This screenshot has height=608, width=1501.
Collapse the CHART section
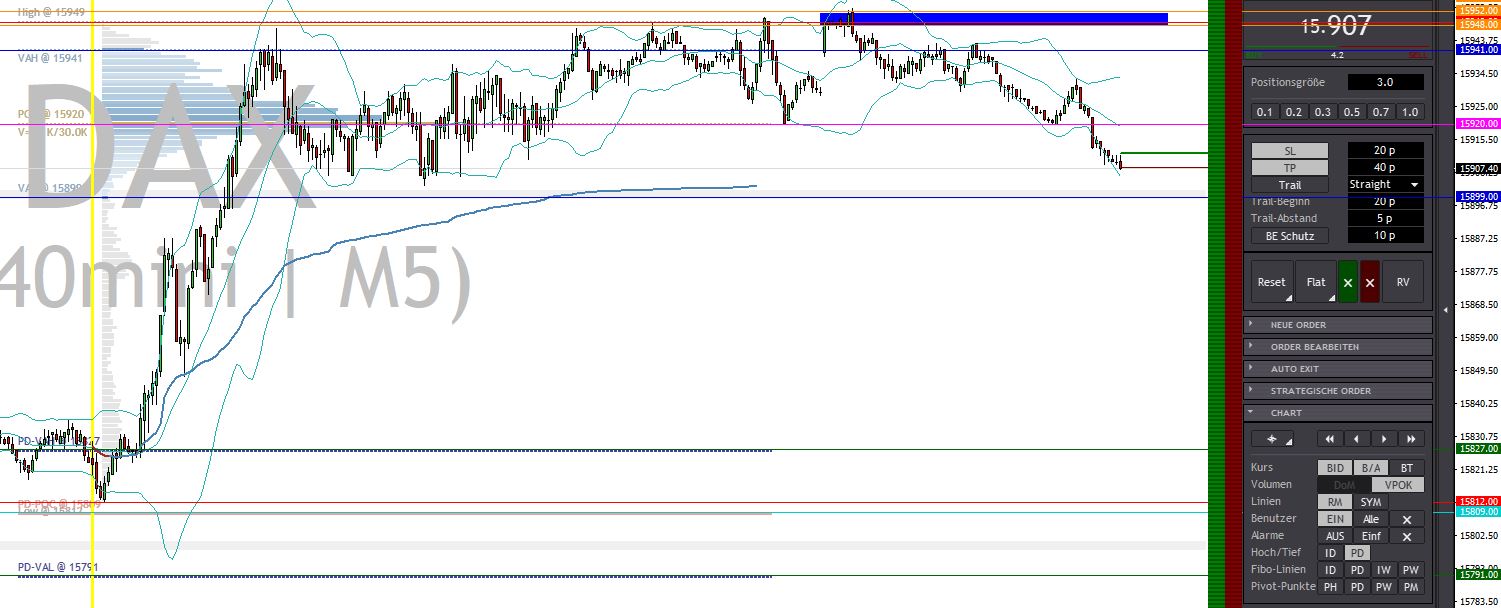click(1338, 412)
